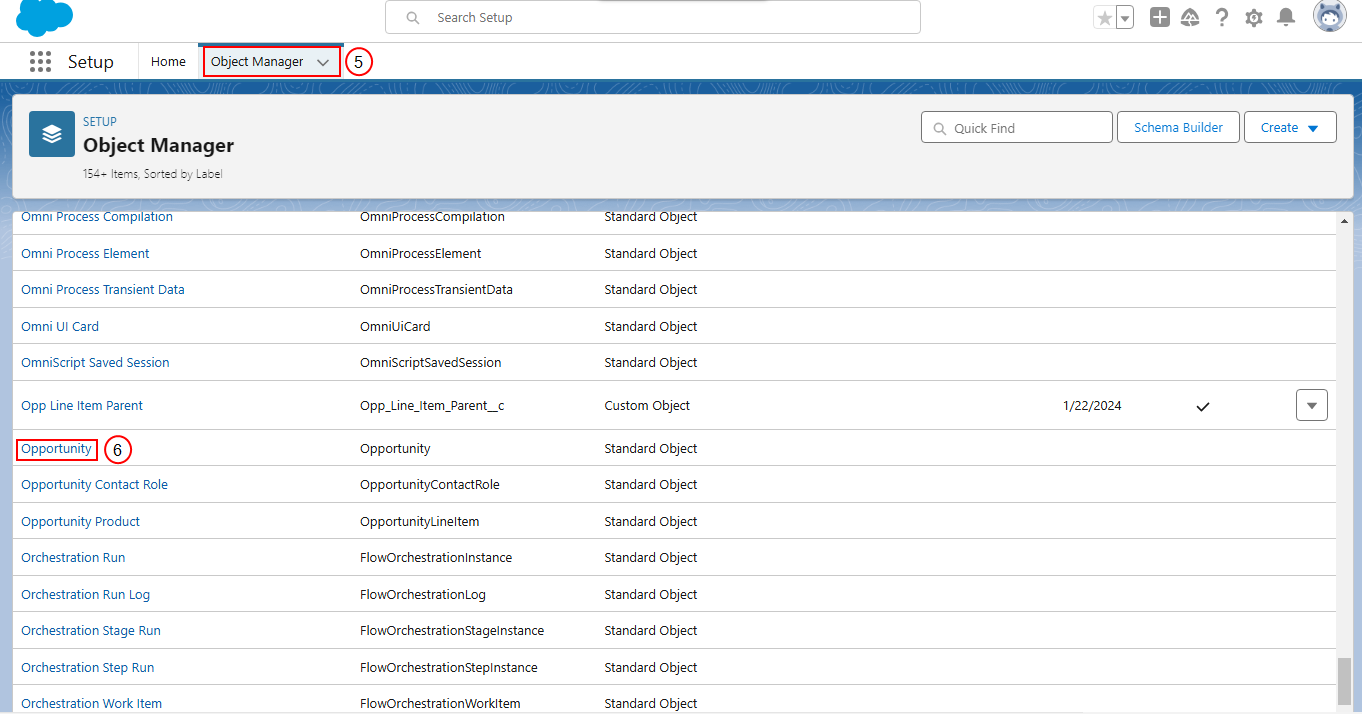Open the Omni UI Card link
This screenshot has height=714, width=1362.
click(x=60, y=327)
